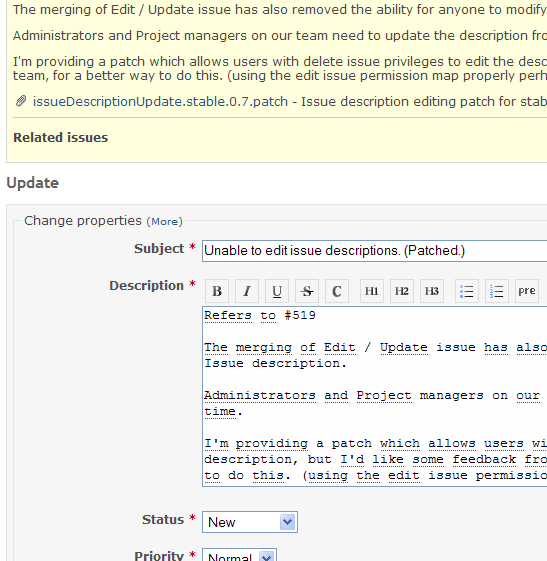This screenshot has height=561, width=547.
Task: Open the Priority dropdown showing Normal
Action: click(x=239, y=555)
